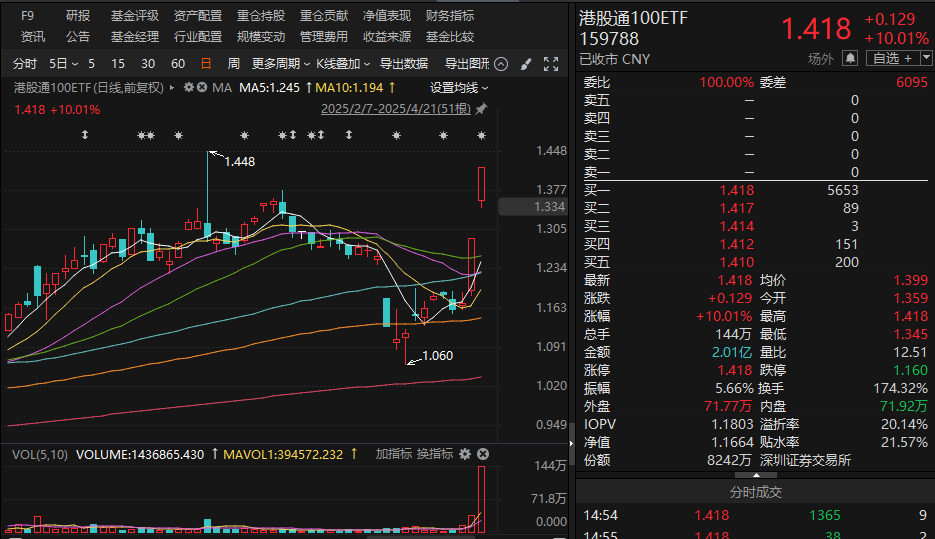The image size is (935, 539).
Task: Open 基金比较 tab
Action: (450, 37)
